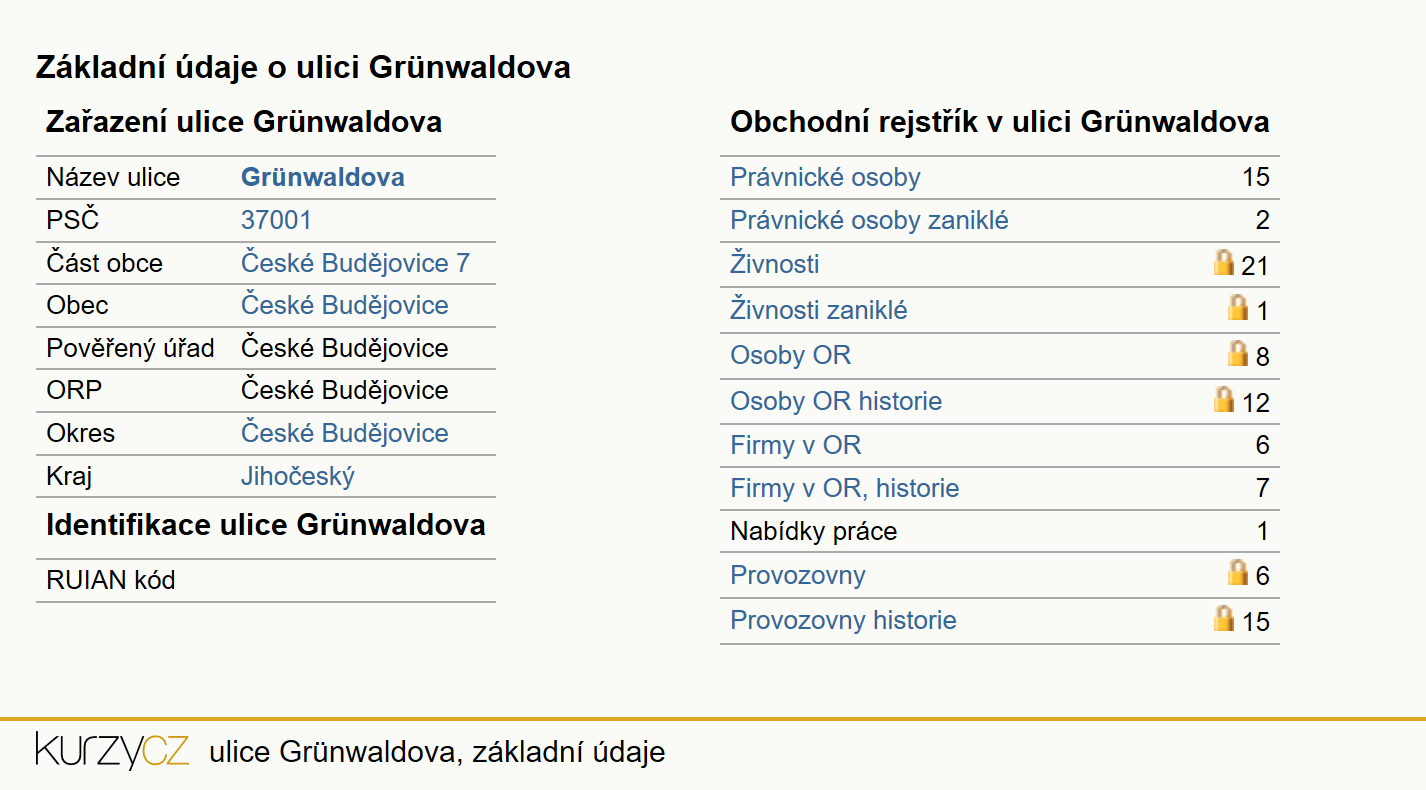Open the Právnické osoby link

(x=825, y=177)
